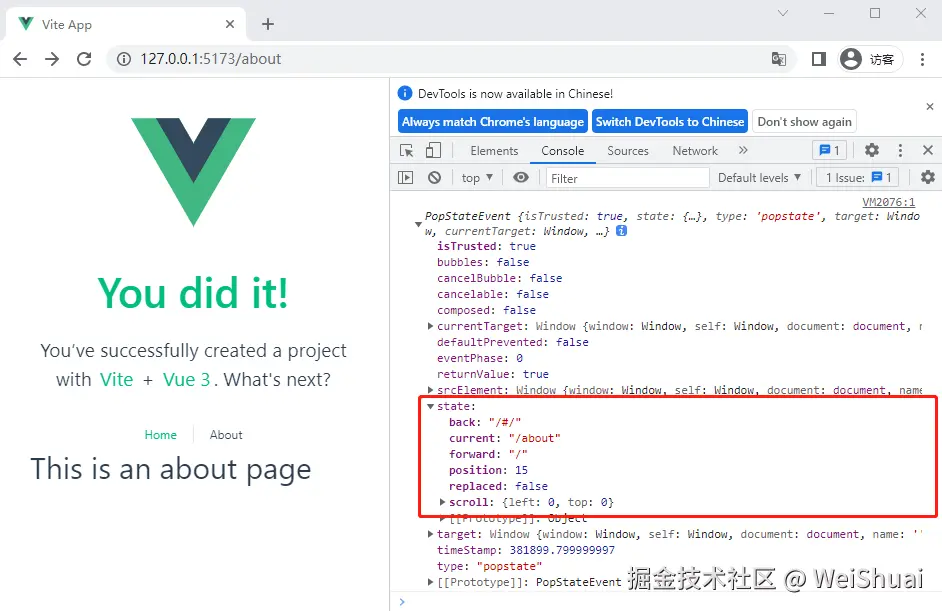Toggle the console sidebar icon

coord(406,177)
